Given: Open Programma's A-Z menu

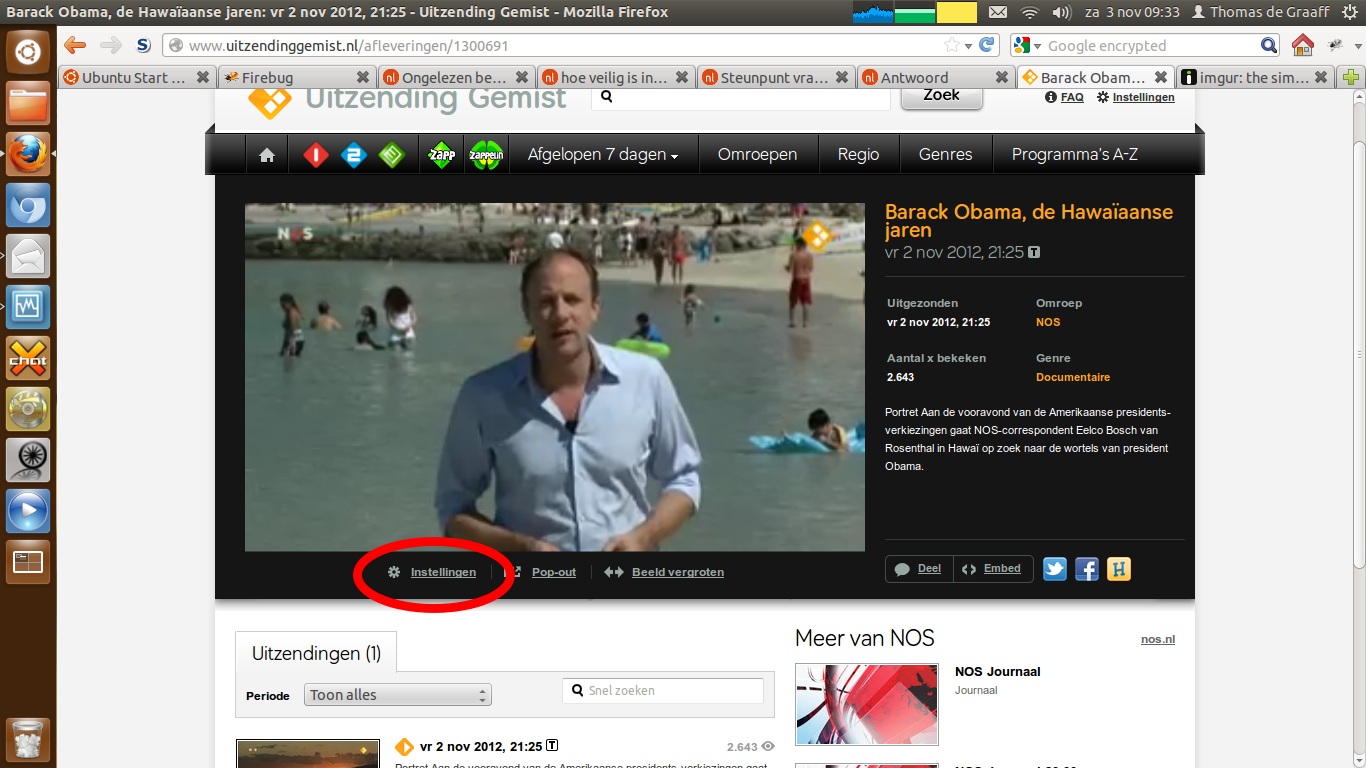Looking at the screenshot, I should pos(1075,155).
